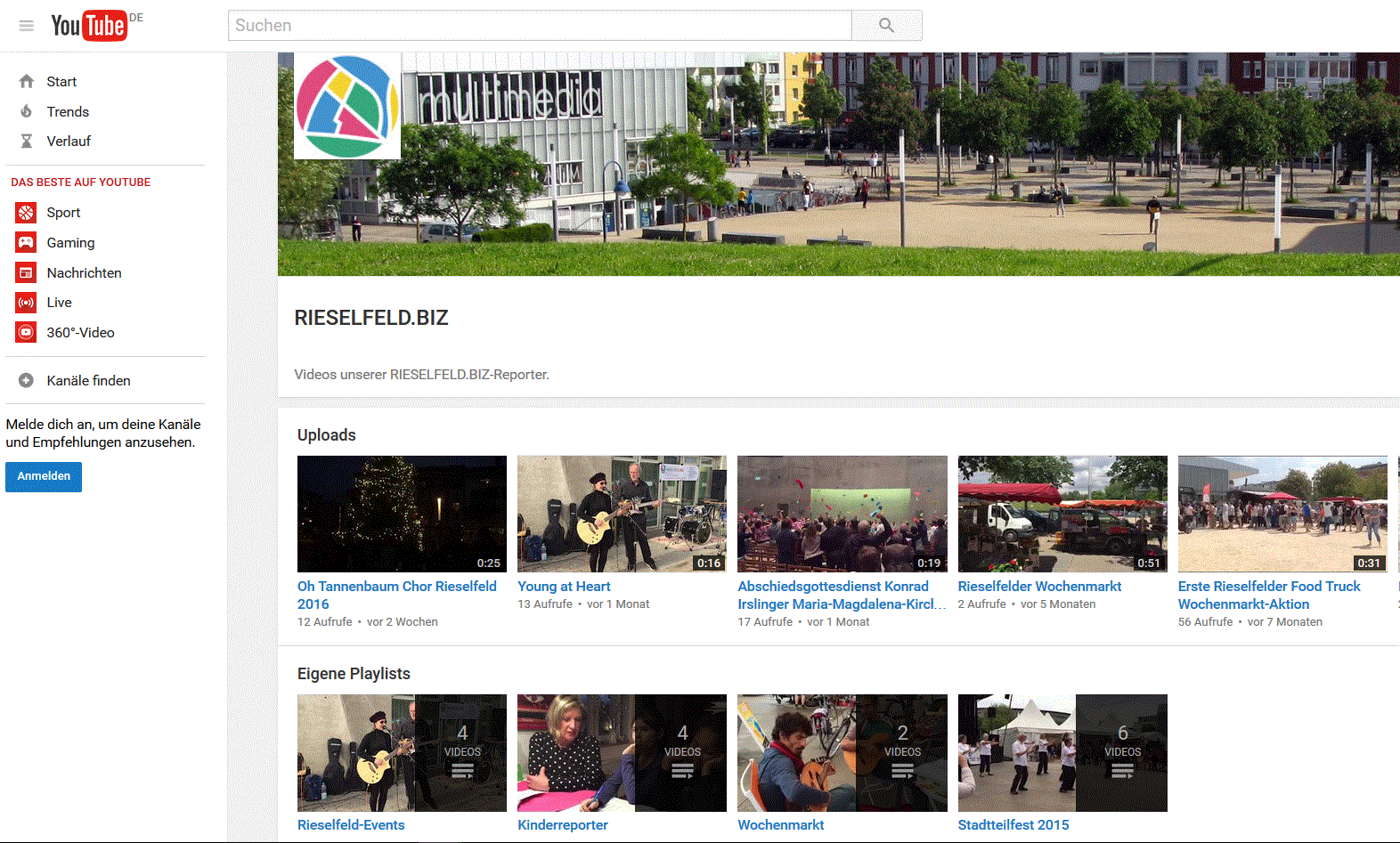Click Oh Tannenbaum Chor Rieselfeld 2016 title
Image resolution: width=1400 pixels, height=843 pixels.
(x=397, y=595)
